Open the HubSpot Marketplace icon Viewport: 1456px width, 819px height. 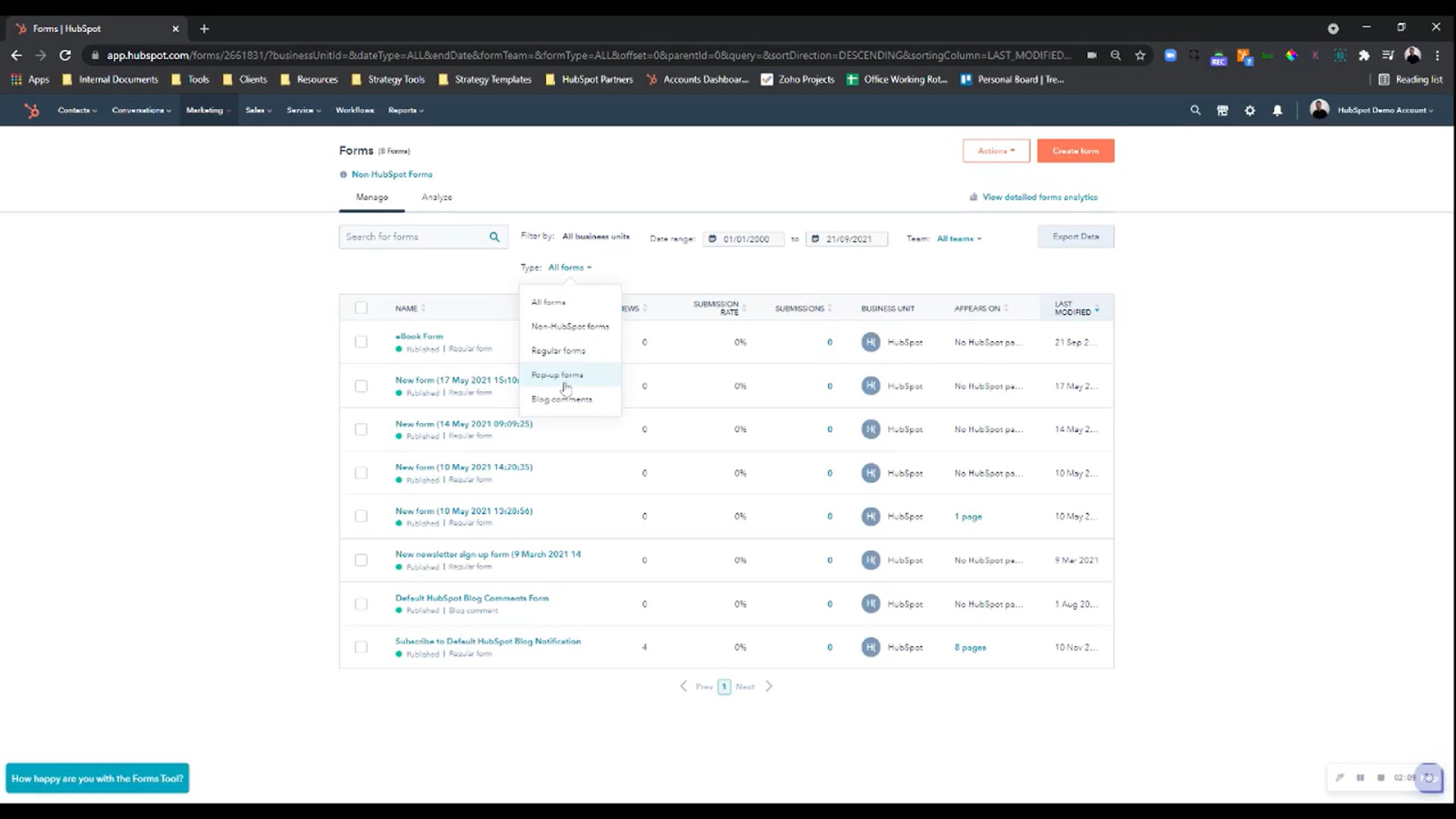click(1222, 110)
